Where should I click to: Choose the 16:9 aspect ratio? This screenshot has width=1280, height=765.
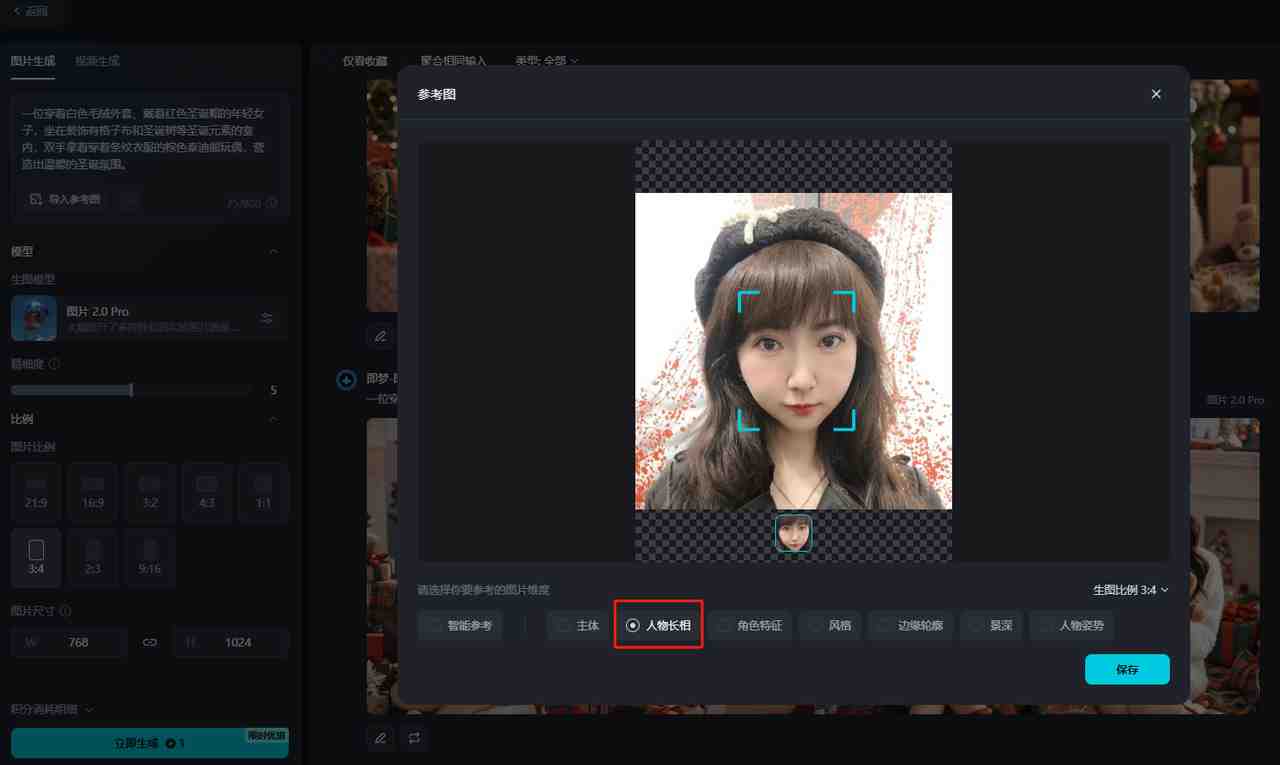coord(93,492)
